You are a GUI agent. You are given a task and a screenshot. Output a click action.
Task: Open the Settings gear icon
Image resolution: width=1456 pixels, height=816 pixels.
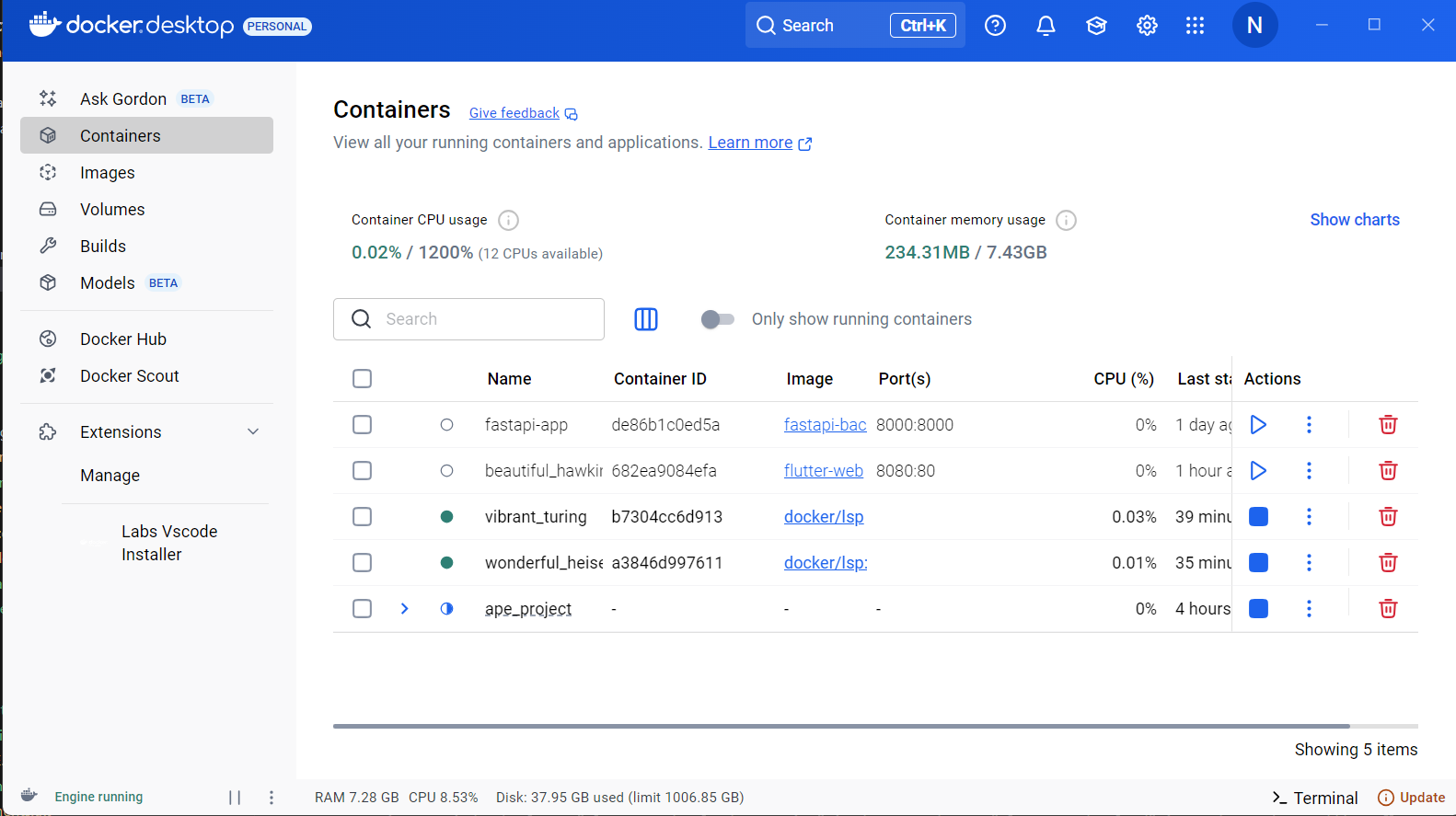(x=1147, y=26)
